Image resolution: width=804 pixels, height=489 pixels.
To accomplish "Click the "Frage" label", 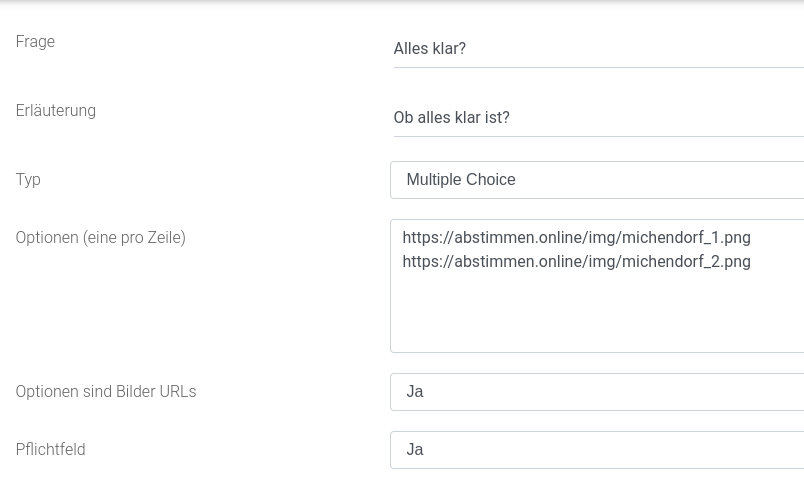I will pos(35,42).
